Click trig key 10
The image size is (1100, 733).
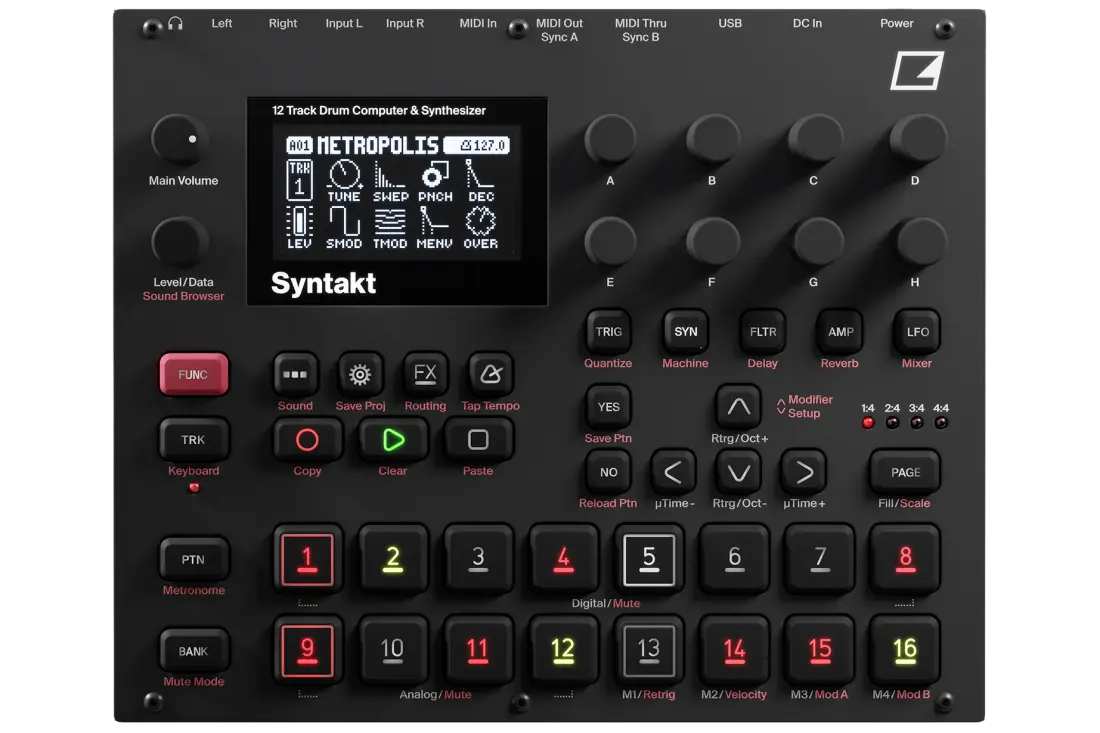393,650
